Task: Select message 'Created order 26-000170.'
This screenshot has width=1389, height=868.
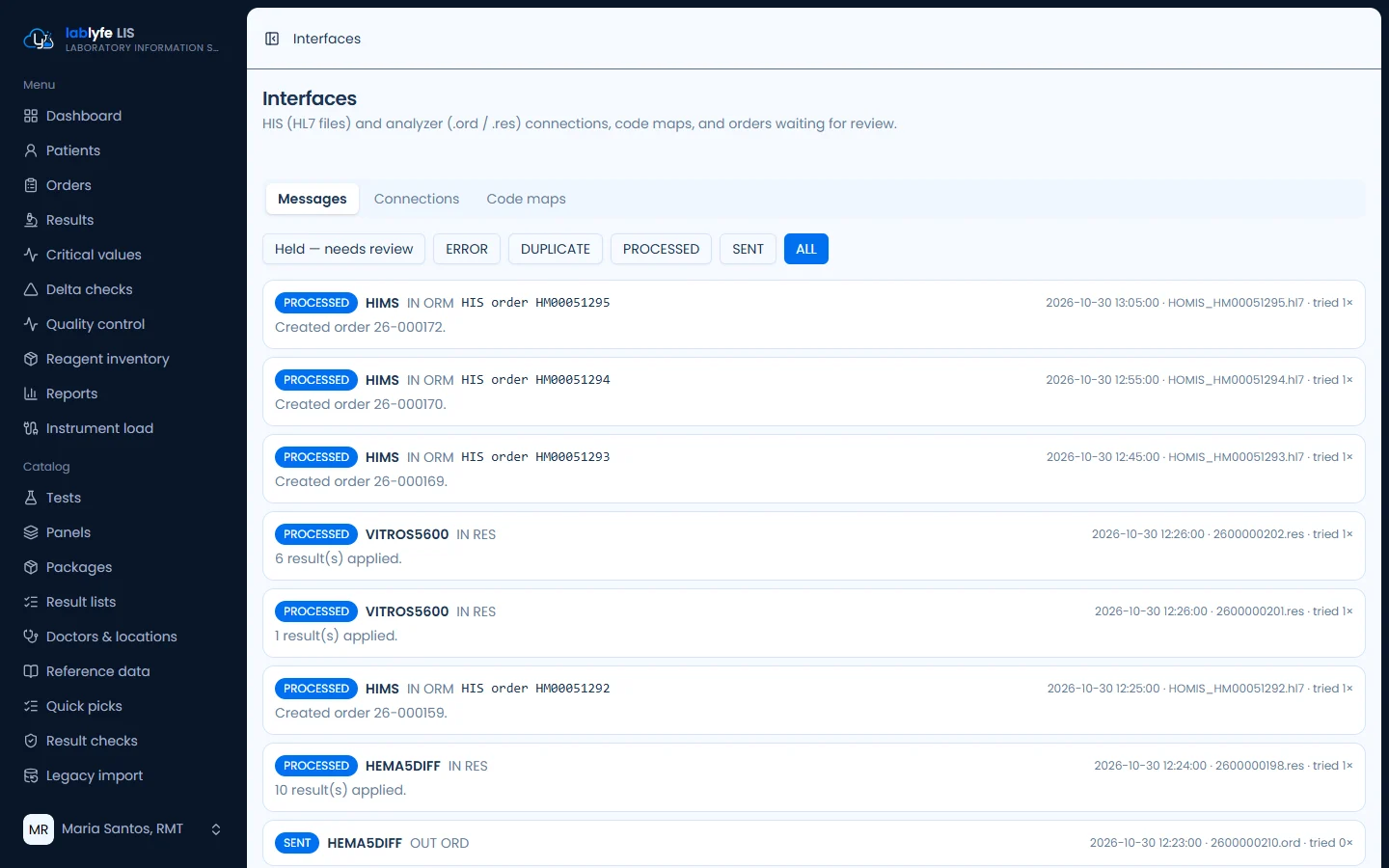Action: (x=814, y=392)
